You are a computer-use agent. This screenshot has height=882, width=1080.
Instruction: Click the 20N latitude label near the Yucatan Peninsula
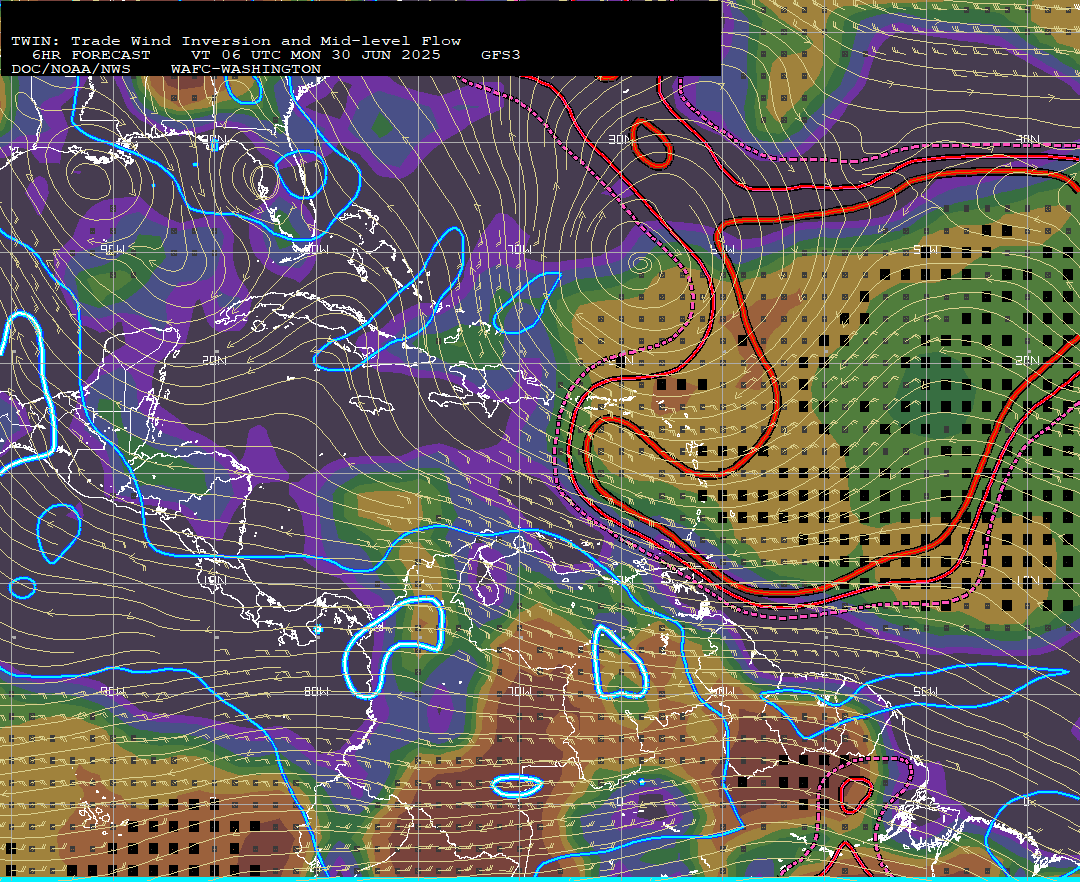click(214, 360)
